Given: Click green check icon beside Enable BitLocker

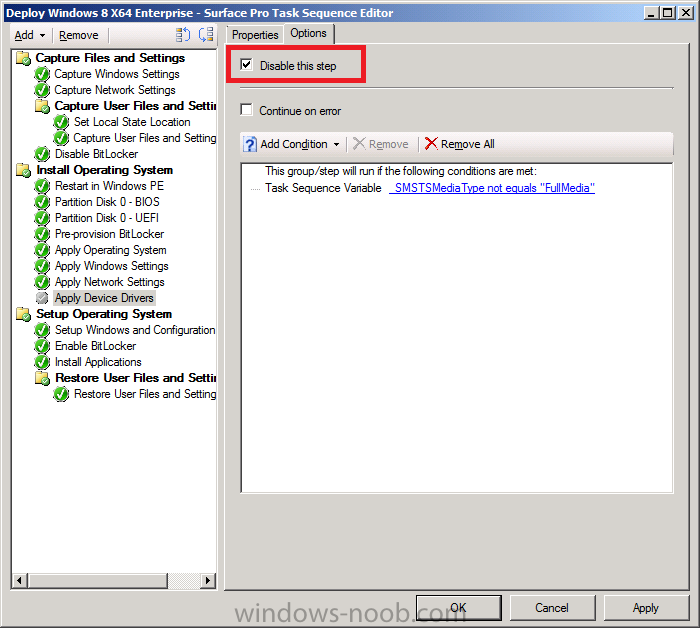Looking at the screenshot, I should [42, 346].
